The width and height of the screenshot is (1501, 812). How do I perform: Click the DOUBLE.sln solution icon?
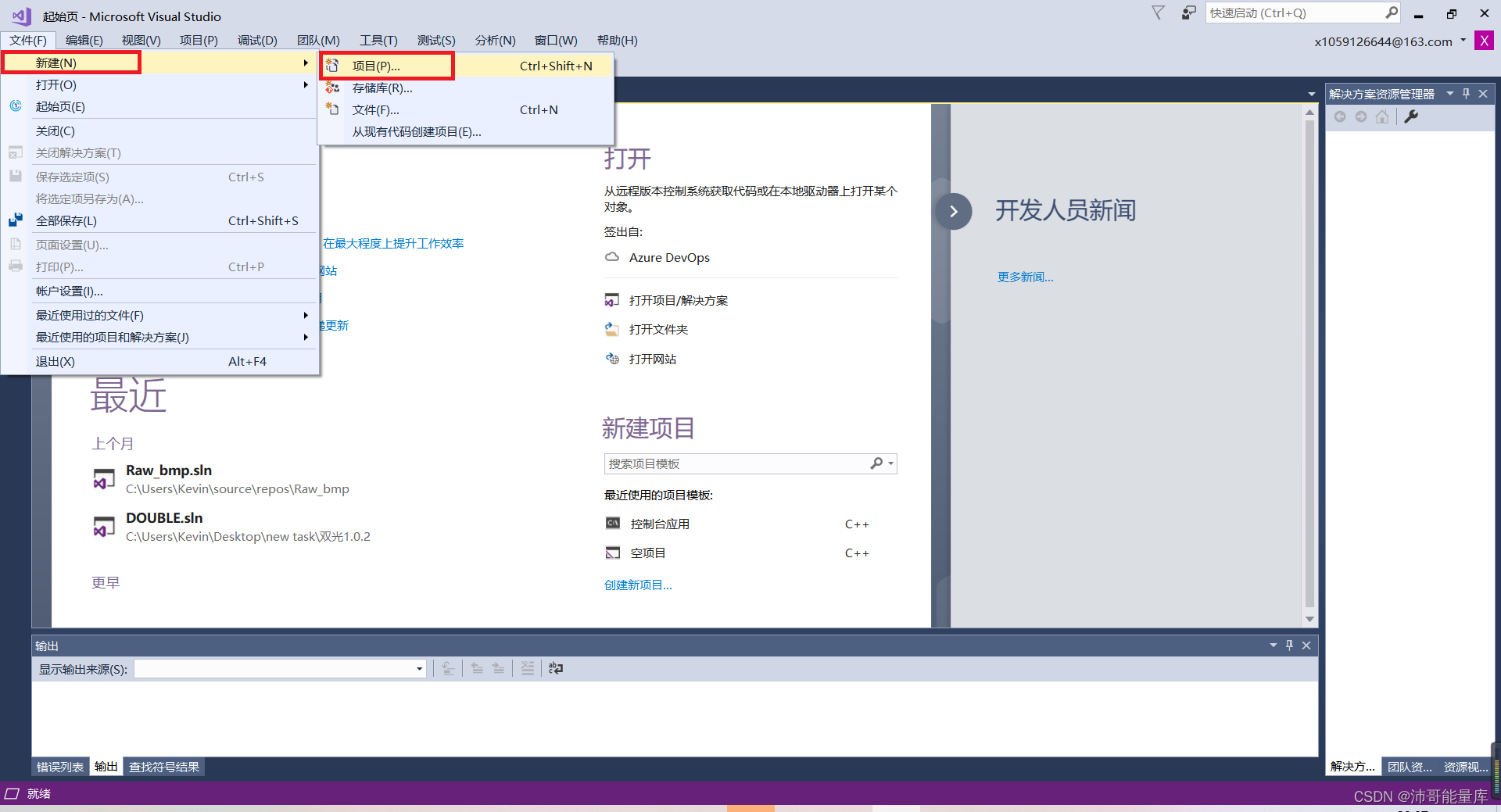click(x=104, y=527)
